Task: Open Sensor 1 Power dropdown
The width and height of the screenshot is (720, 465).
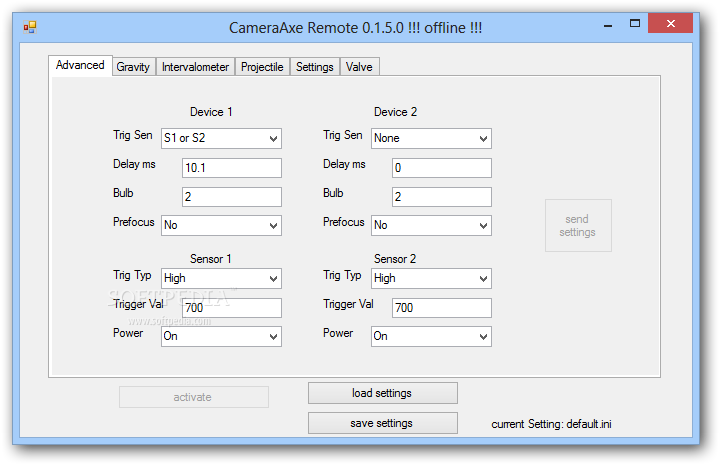Action: click(x=221, y=336)
